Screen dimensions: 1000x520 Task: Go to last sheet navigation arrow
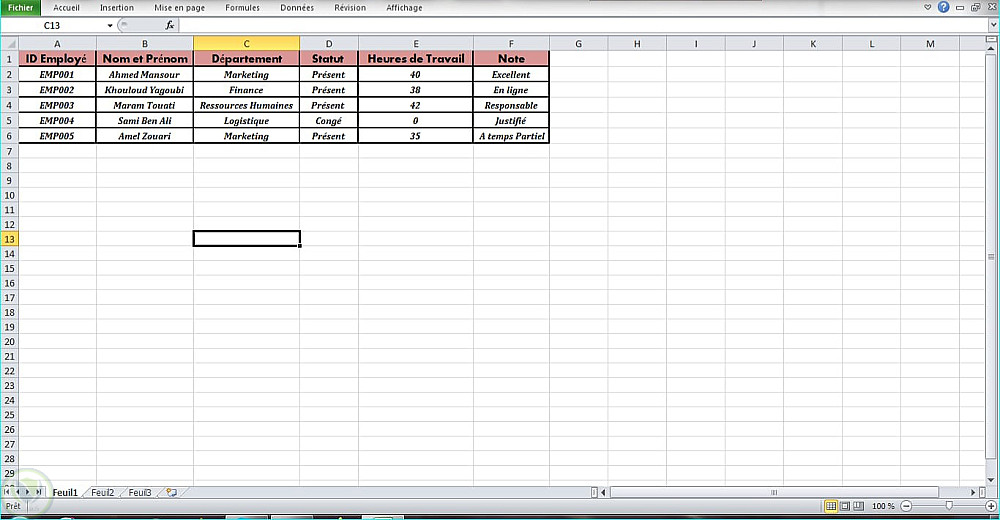coord(38,492)
